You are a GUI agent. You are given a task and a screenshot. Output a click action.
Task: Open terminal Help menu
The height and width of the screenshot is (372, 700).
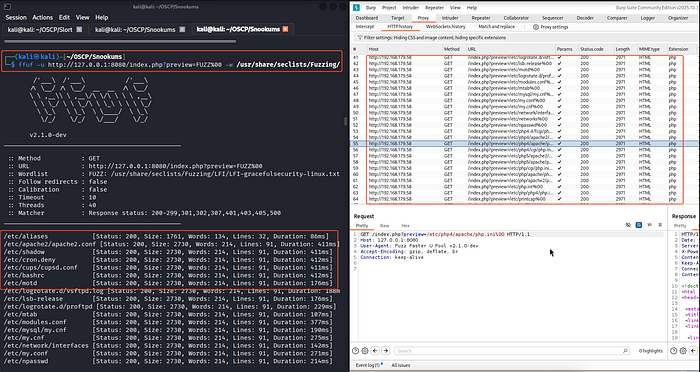(102, 17)
